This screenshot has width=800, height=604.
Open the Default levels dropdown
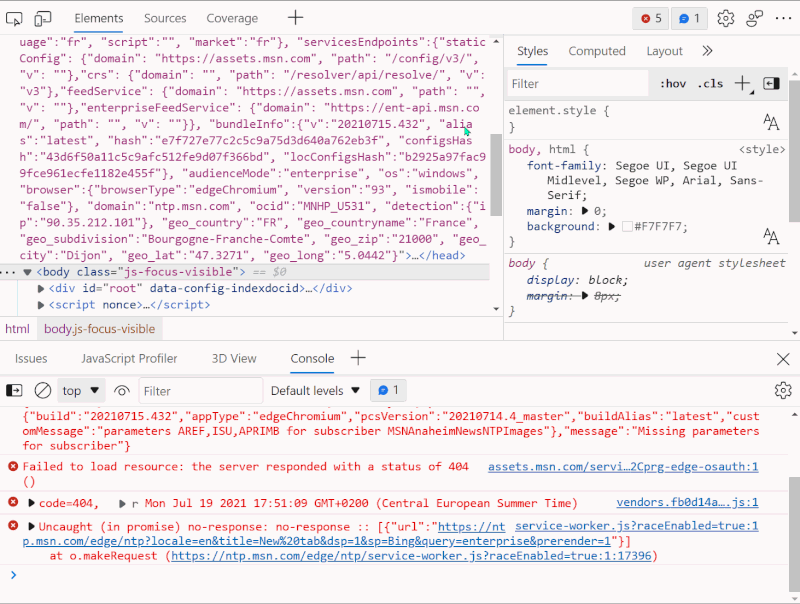pos(314,390)
